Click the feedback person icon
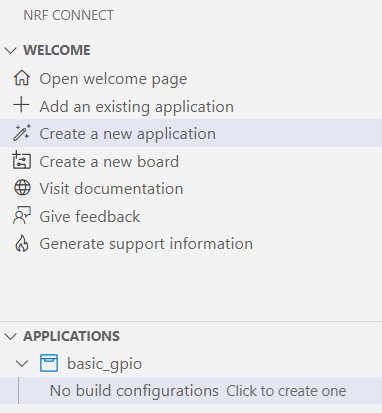Image resolution: width=382 pixels, height=413 pixels. point(22,215)
